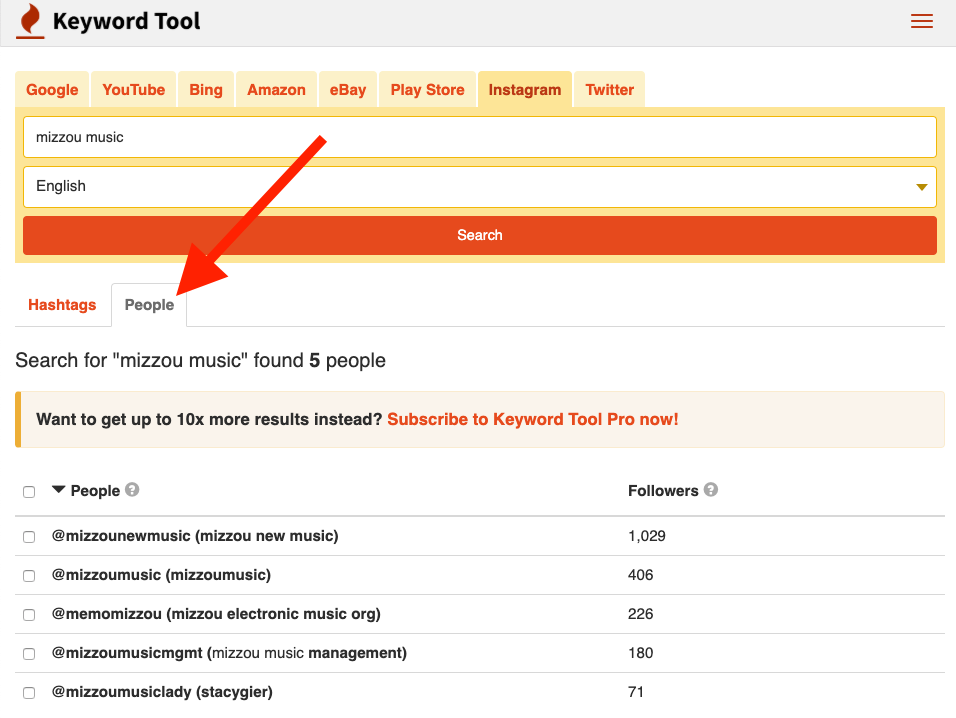Click Subscribe to Keyword Tool Pro now link
The width and height of the screenshot is (956, 718).
(533, 419)
